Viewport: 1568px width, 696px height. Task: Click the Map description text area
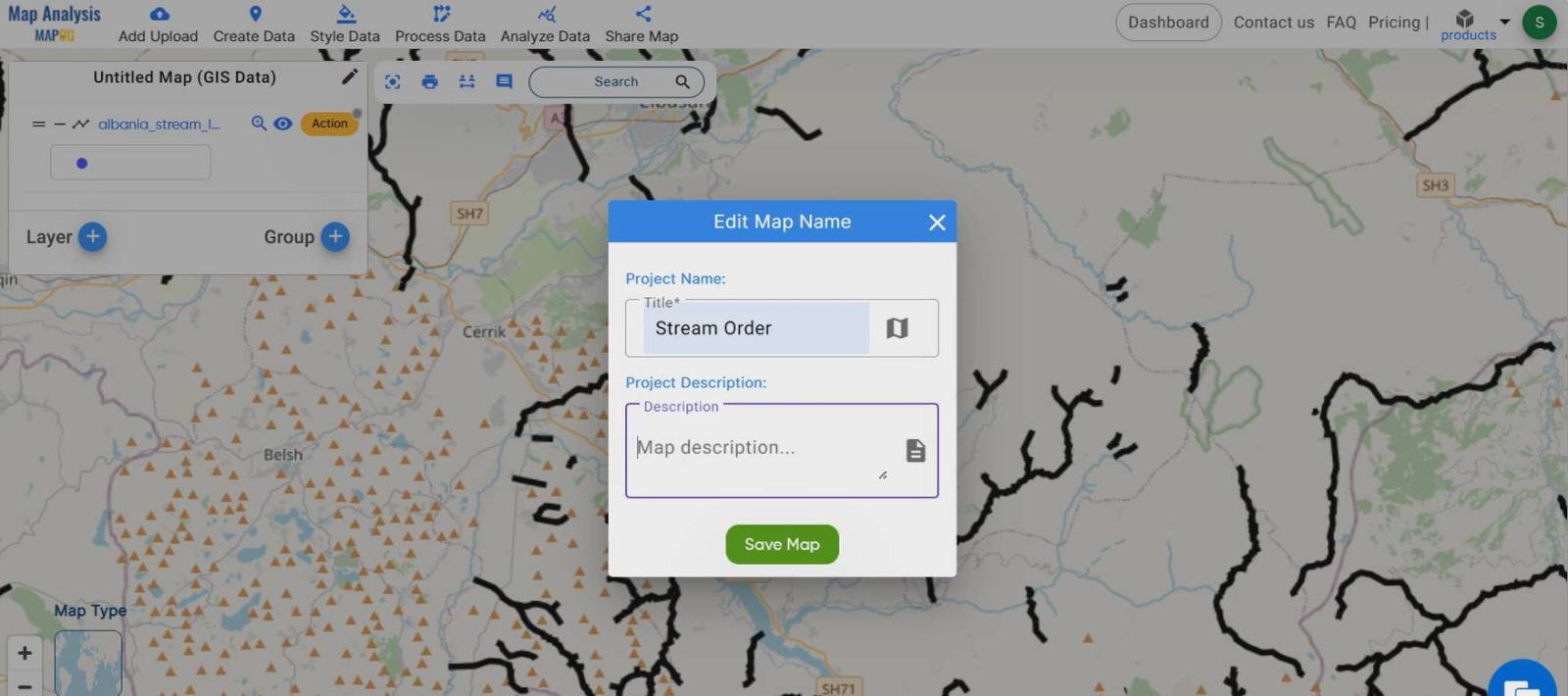click(x=759, y=448)
